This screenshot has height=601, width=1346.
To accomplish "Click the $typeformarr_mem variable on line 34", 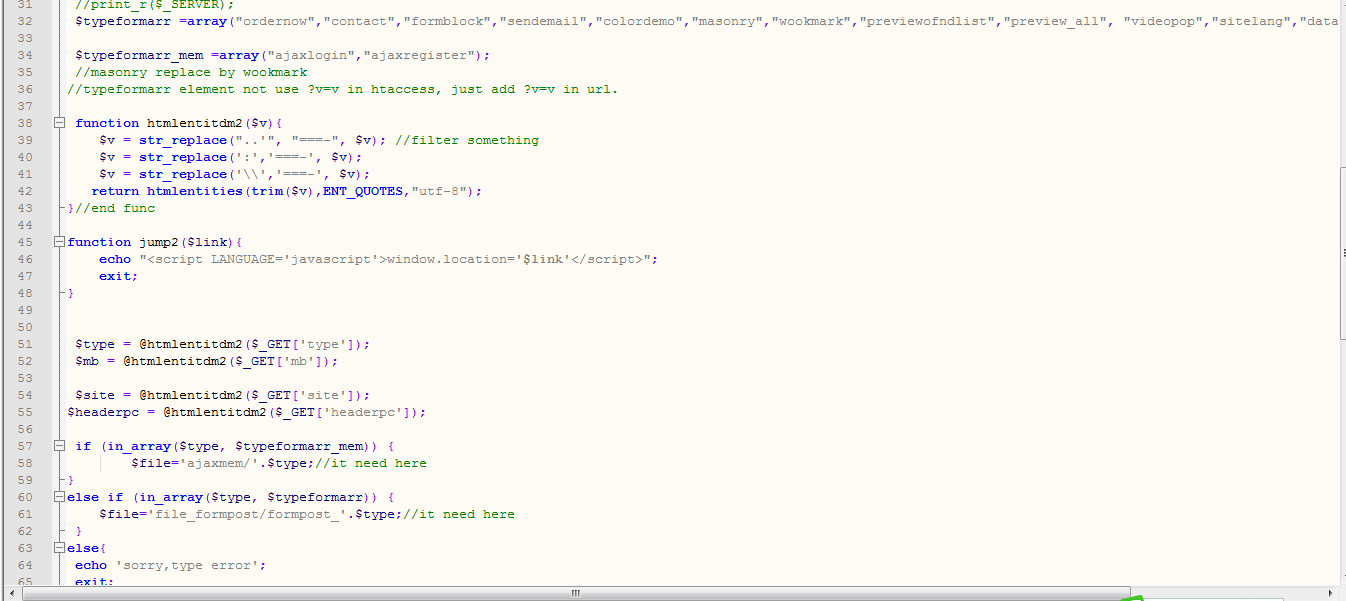I will pyautogui.click(x=139, y=55).
